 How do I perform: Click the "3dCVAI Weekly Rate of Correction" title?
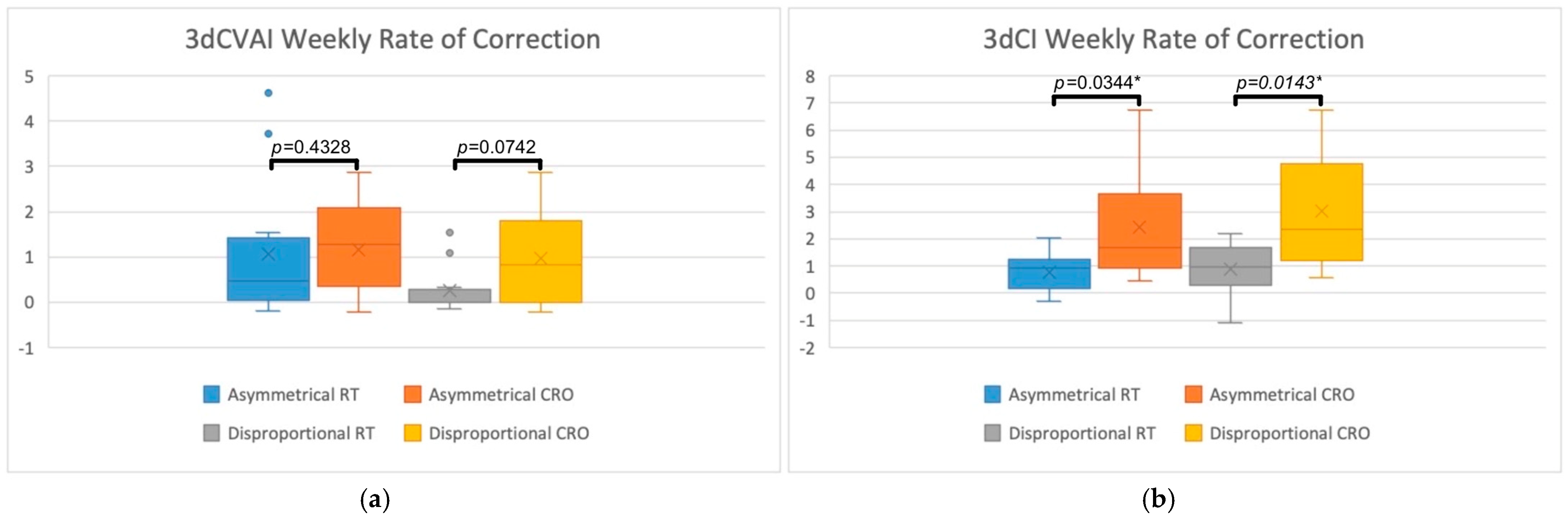[393, 40]
